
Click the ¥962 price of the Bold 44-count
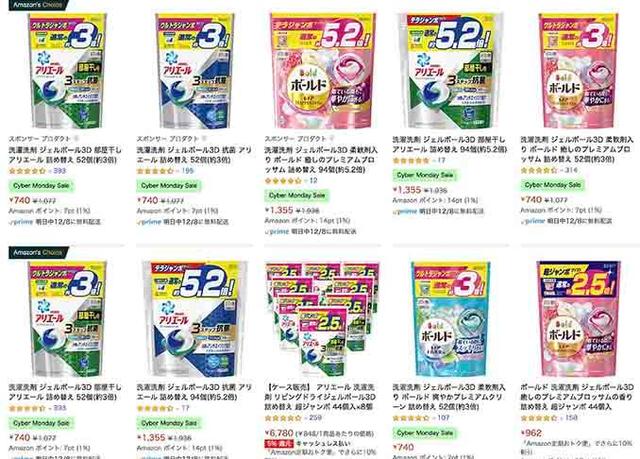(x=531, y=433)
